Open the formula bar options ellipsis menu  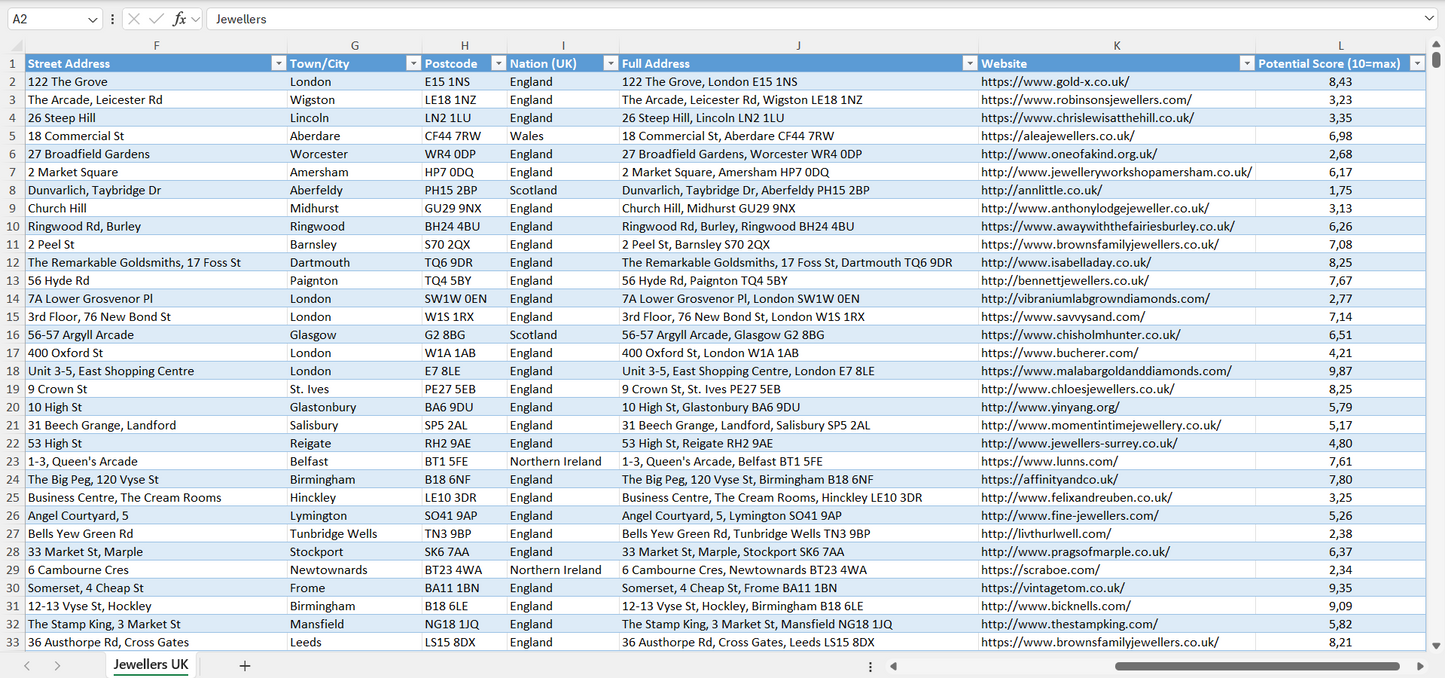coord(112,18)
